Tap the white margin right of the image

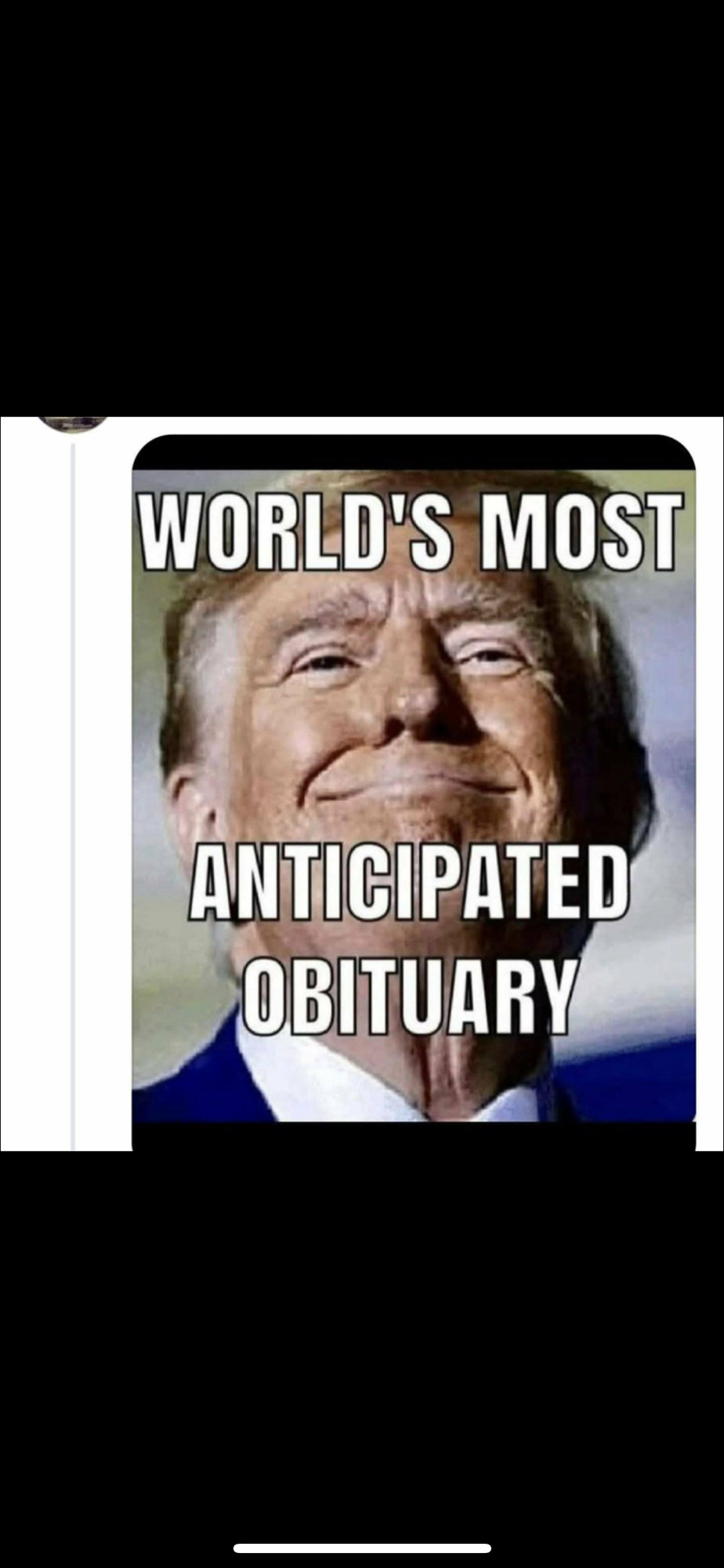click(710, 784)
